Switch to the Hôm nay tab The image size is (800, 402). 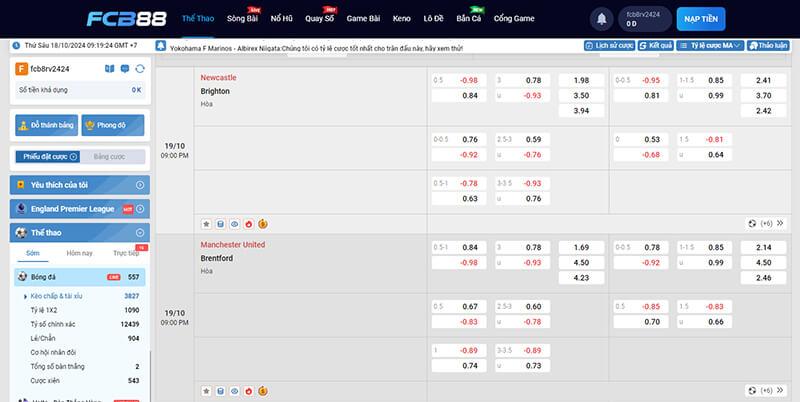[x=80, y=254]
